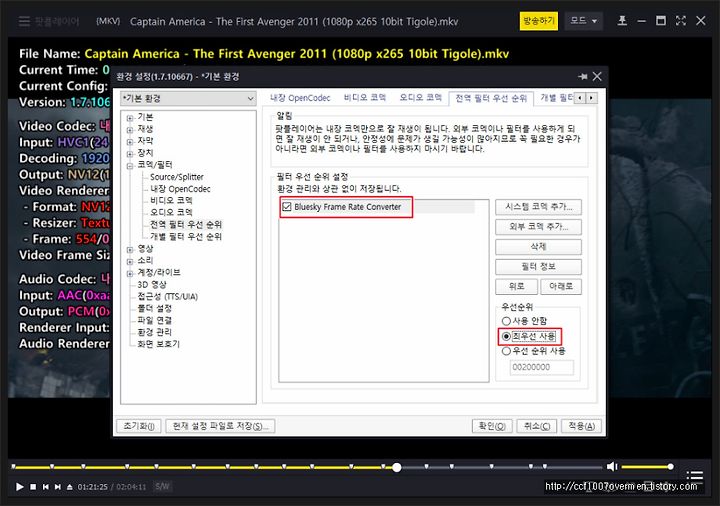Pin the preferences dialog window
This screenshot has width=720, height=506.
(583, 77)
